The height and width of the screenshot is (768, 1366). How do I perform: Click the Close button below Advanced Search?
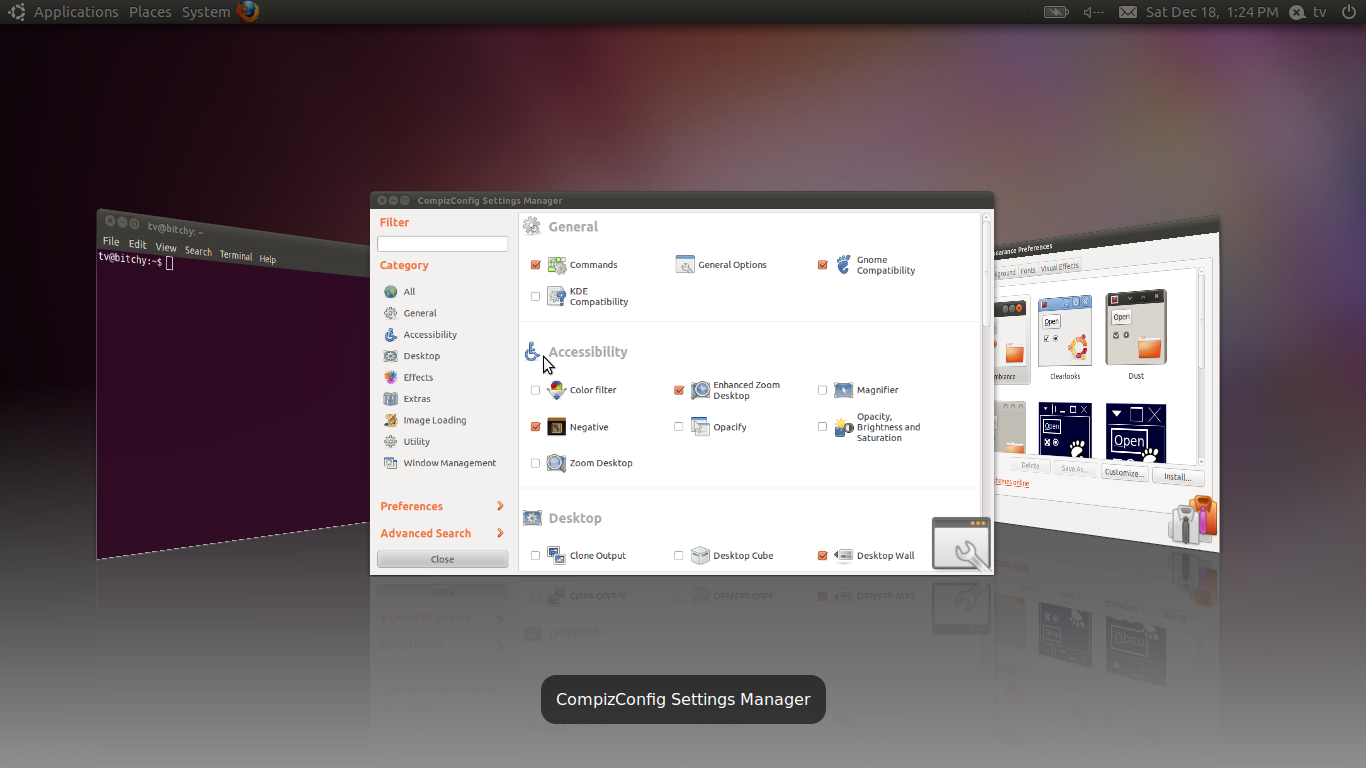point(442,558)
